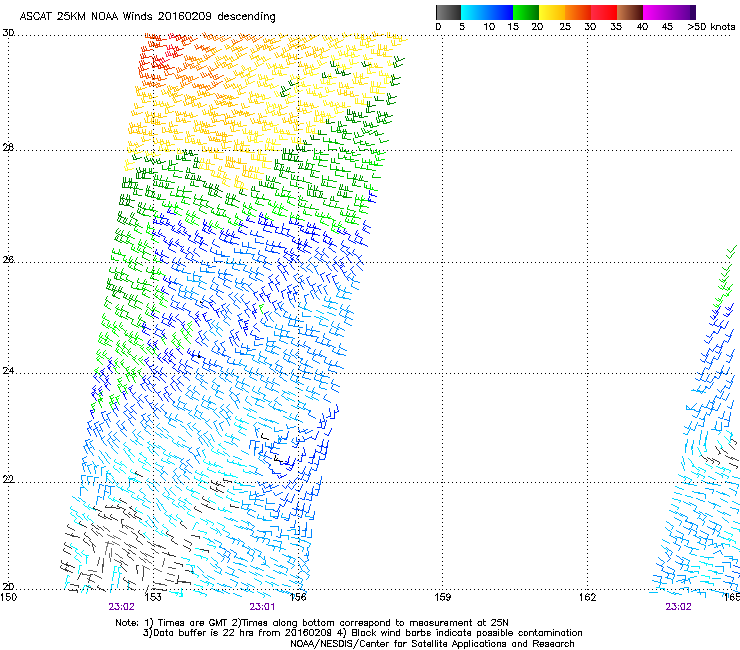Click the note line starting "Note: 1) Times are GMT"

coord(311,623)
